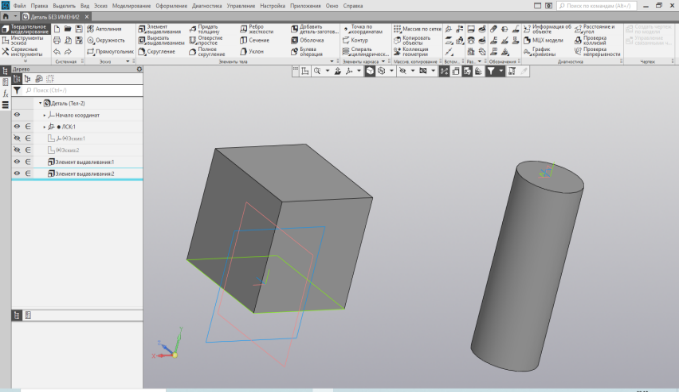Expand the ЛСК:1 tree node

44,127
